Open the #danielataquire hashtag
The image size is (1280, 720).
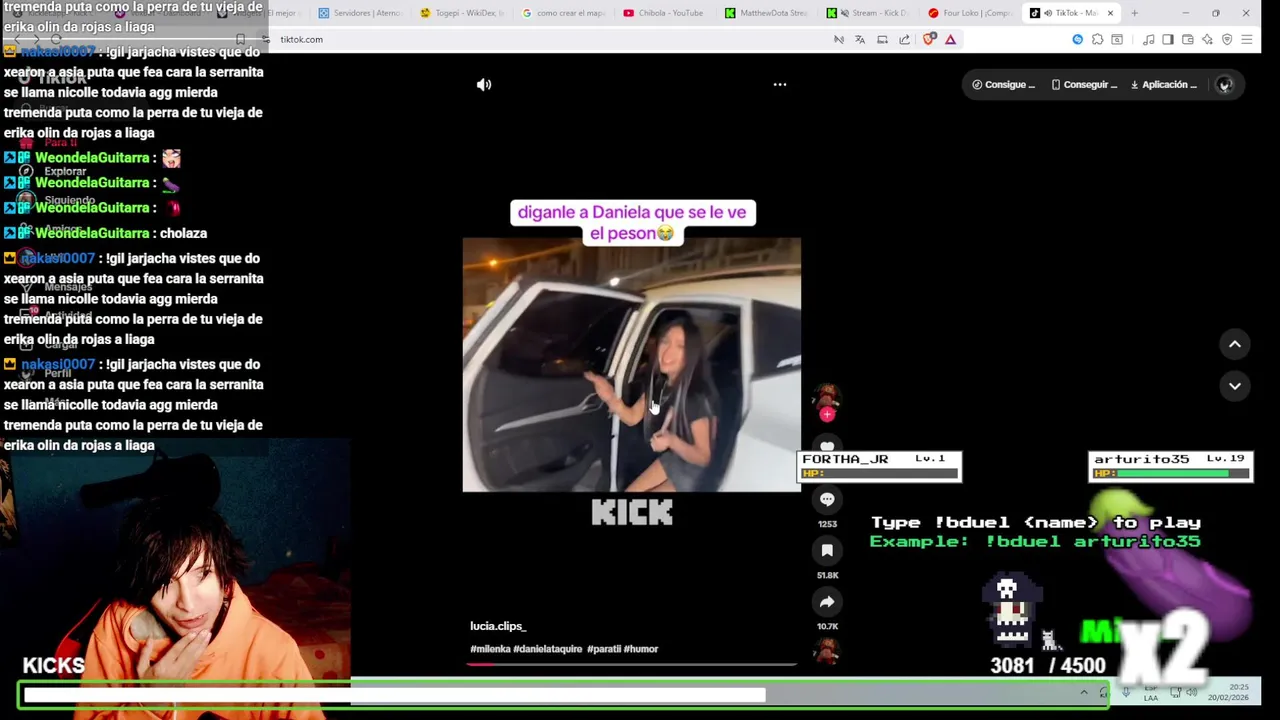[548, 649]
